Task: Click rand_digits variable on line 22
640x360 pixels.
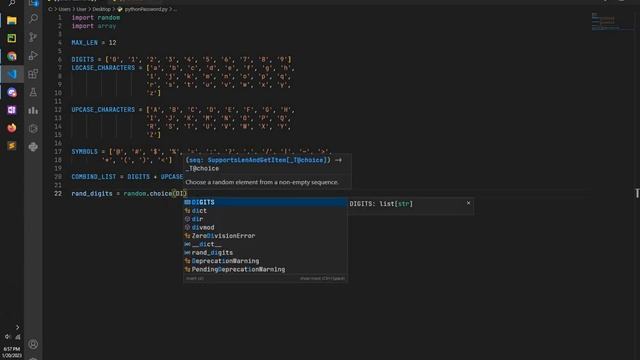Action: (x=92, y=193)
